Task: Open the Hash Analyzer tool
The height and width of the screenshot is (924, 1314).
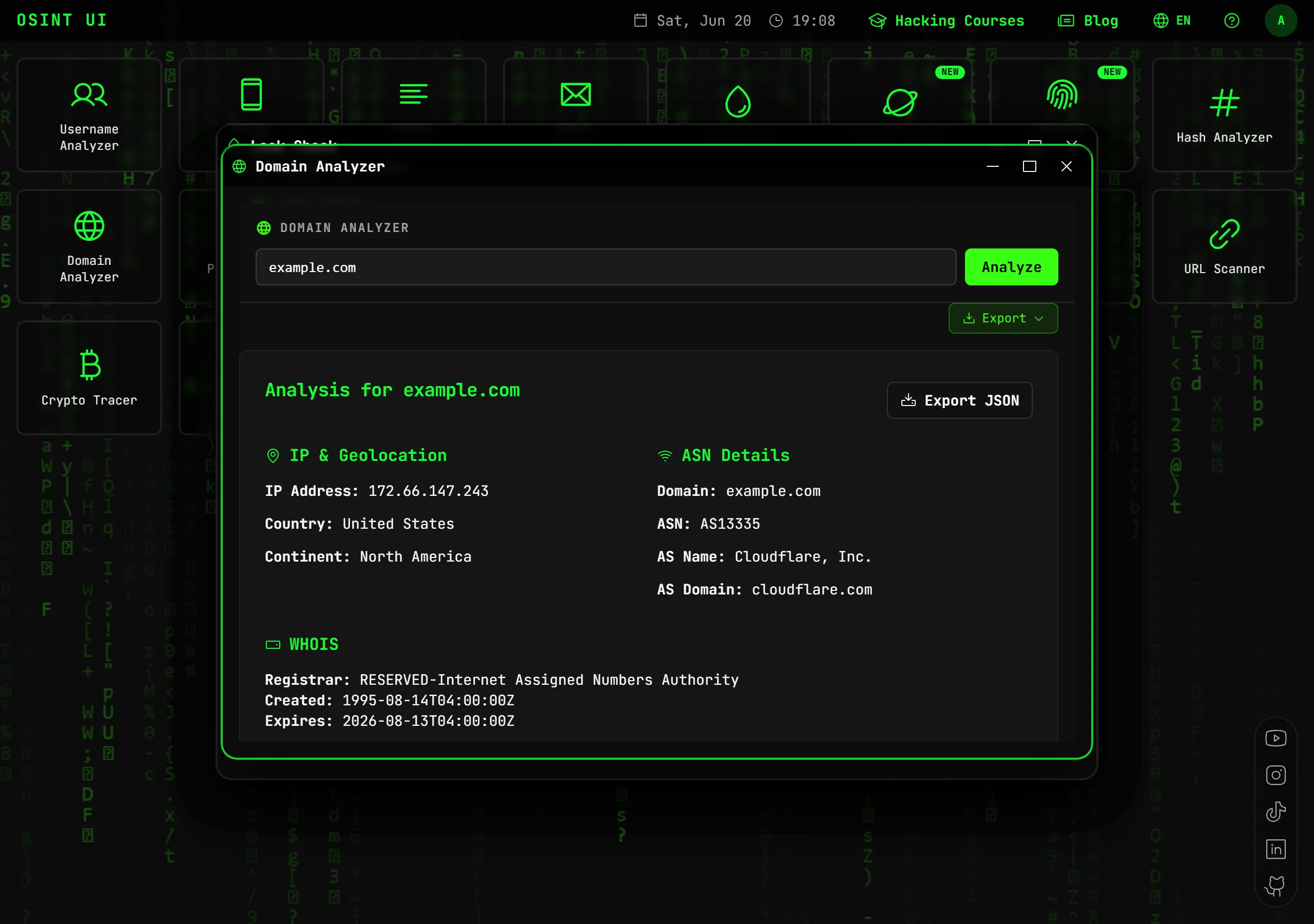Action: click(x=1224, y=114)
